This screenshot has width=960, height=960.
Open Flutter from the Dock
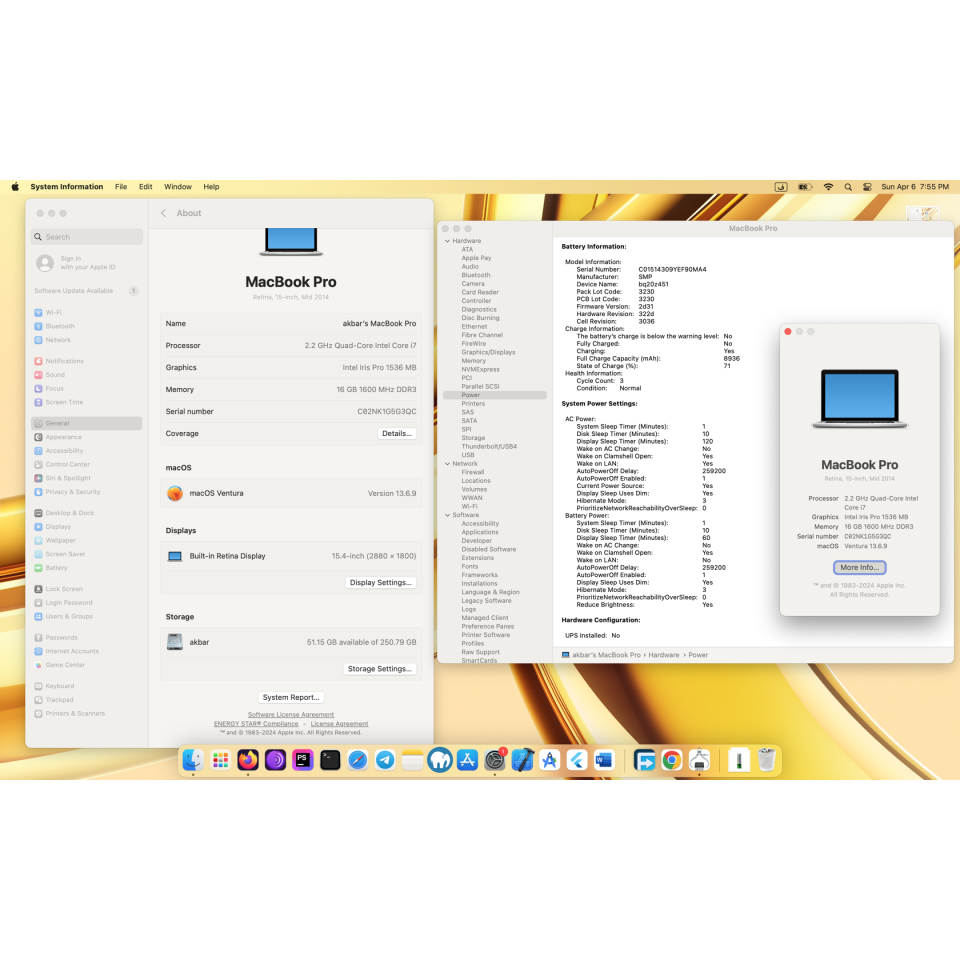tap(577, 760)
